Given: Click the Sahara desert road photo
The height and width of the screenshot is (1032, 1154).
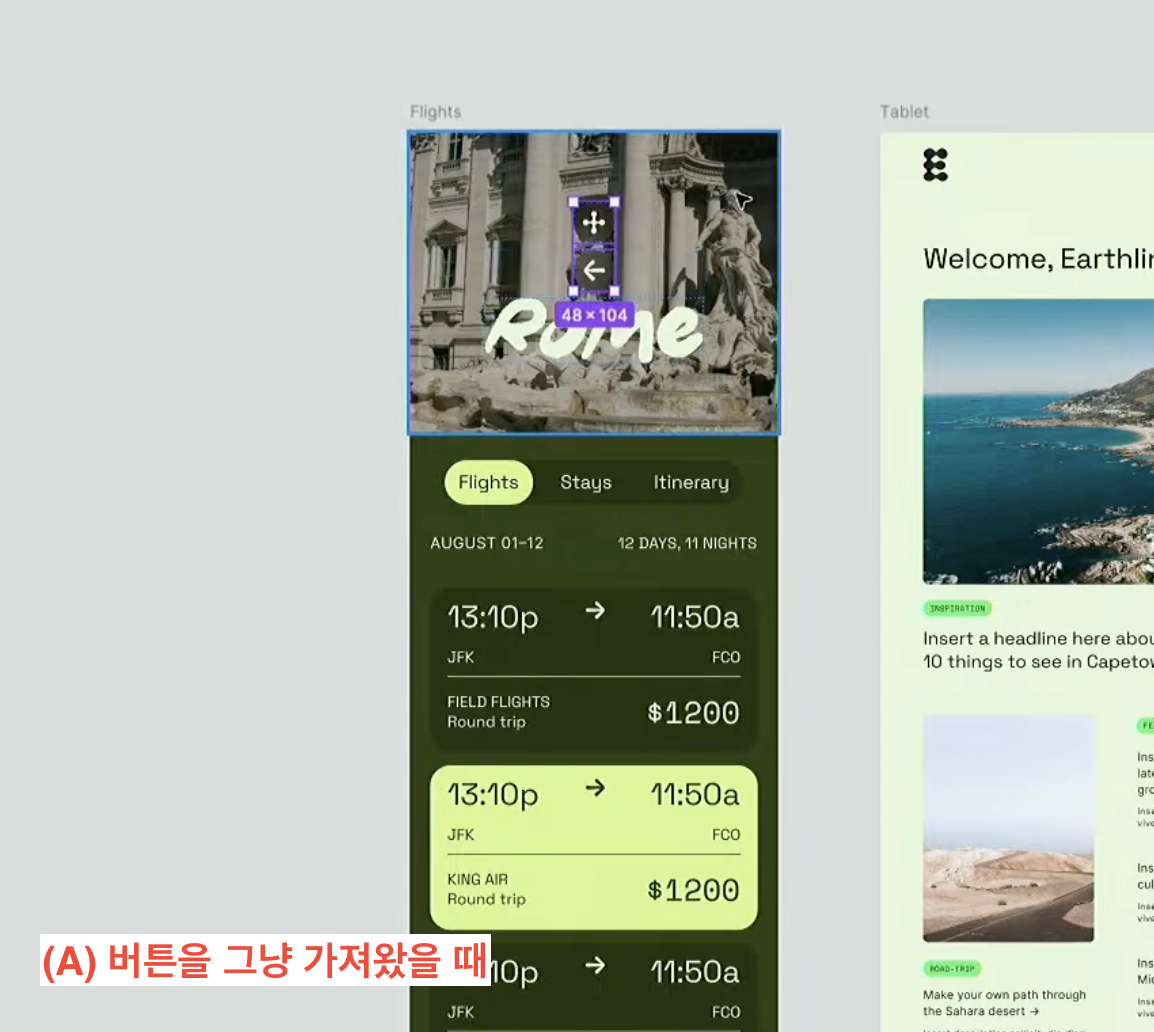Looking at the screenshot, I should pyautogui.click(x=1008, y=828).
